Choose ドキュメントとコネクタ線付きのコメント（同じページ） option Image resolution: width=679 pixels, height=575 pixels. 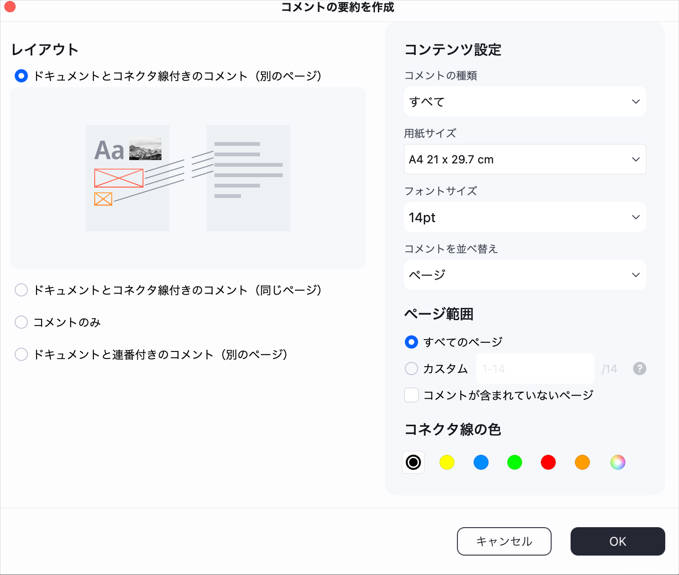21,290
